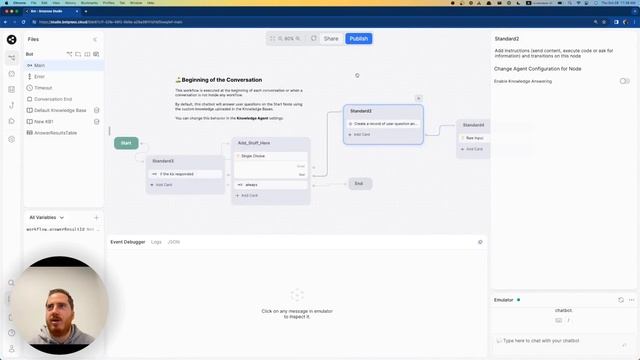Add Card in Standard4 node
The width and height of the screenshot is (640, 360).
(x=472, y=149)
